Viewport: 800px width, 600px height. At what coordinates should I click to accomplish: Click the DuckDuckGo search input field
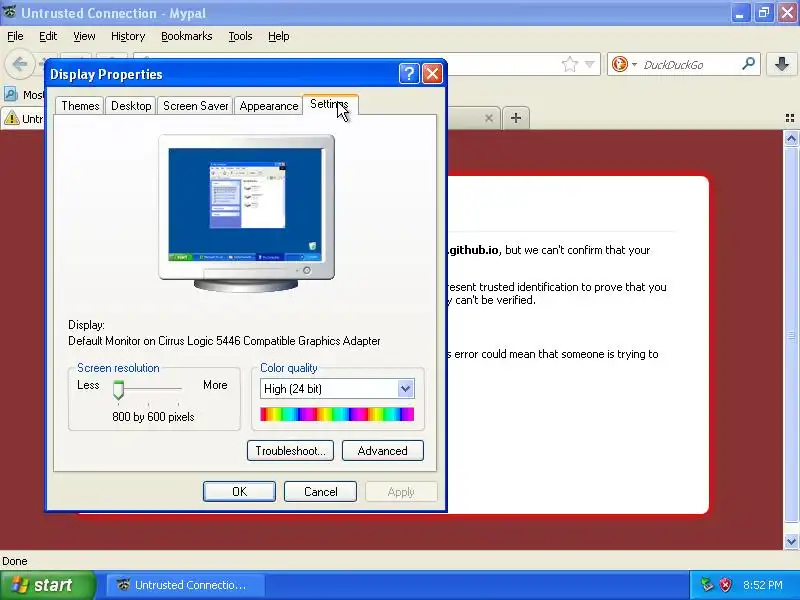coord(689,64)
